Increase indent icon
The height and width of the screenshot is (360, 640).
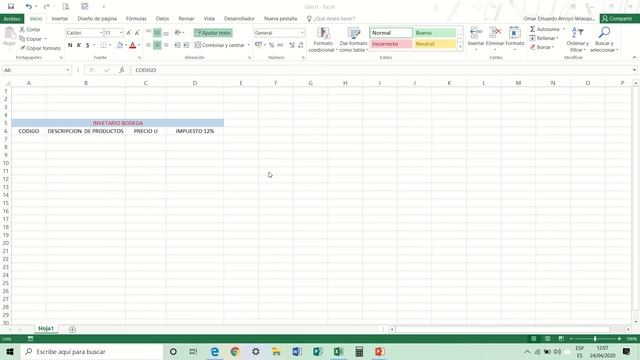[186, 45]
